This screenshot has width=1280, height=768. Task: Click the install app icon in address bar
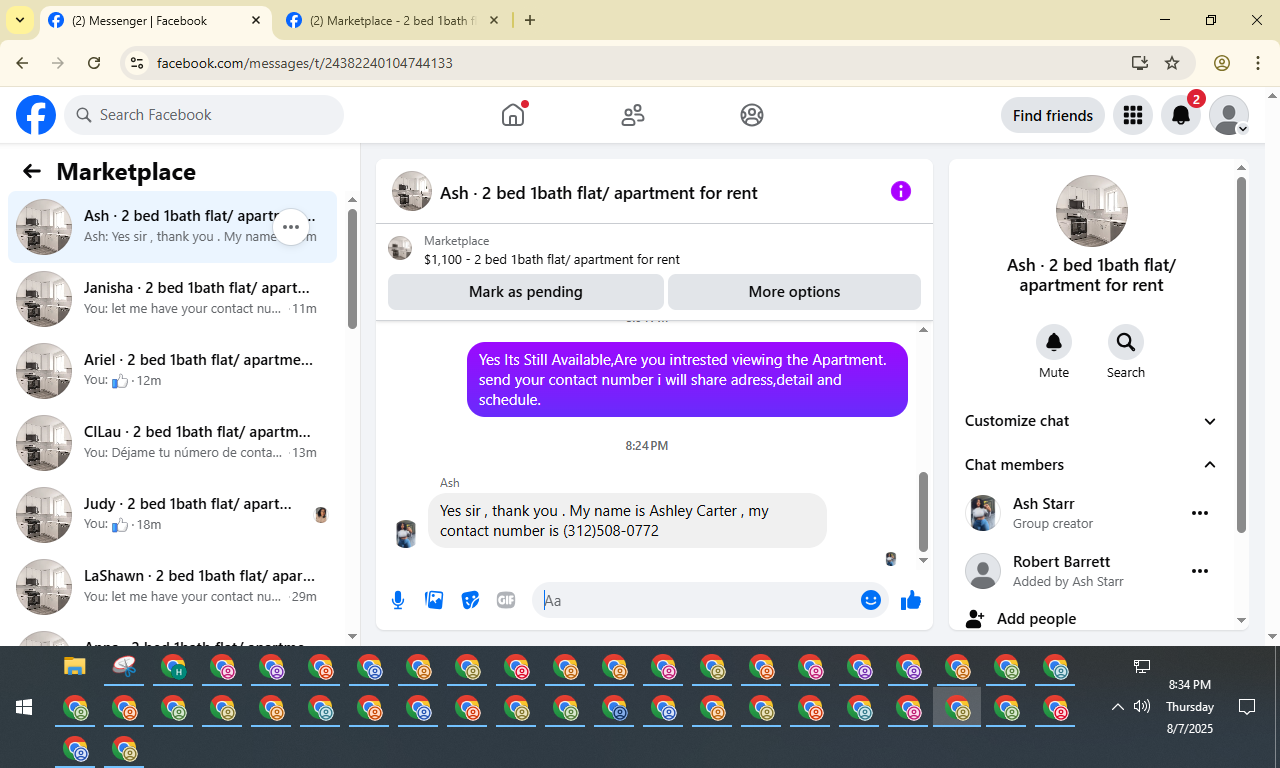1140,63
